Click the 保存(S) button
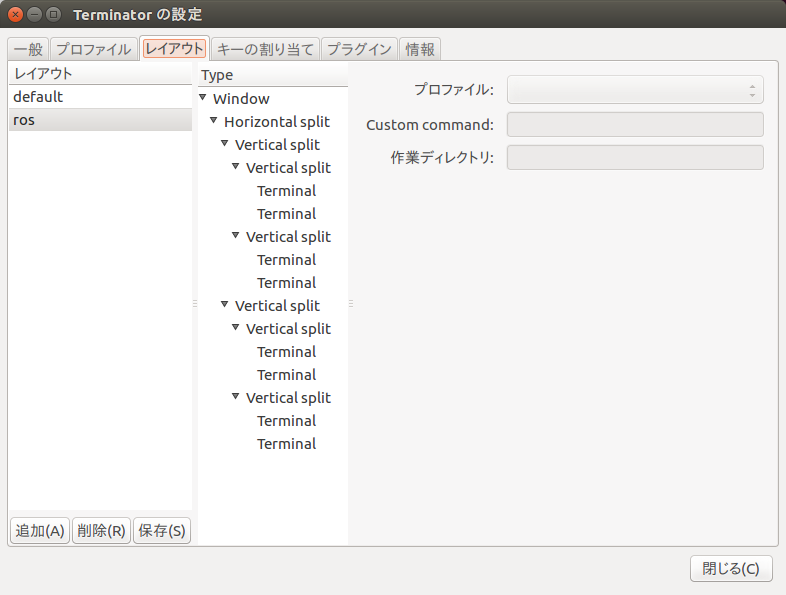Image resolution: width=786 pixels, height=595 pixels. 162,530
